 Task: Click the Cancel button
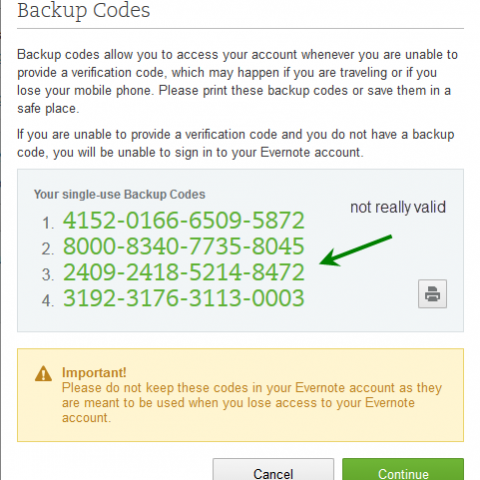click(x=273, y=469)
